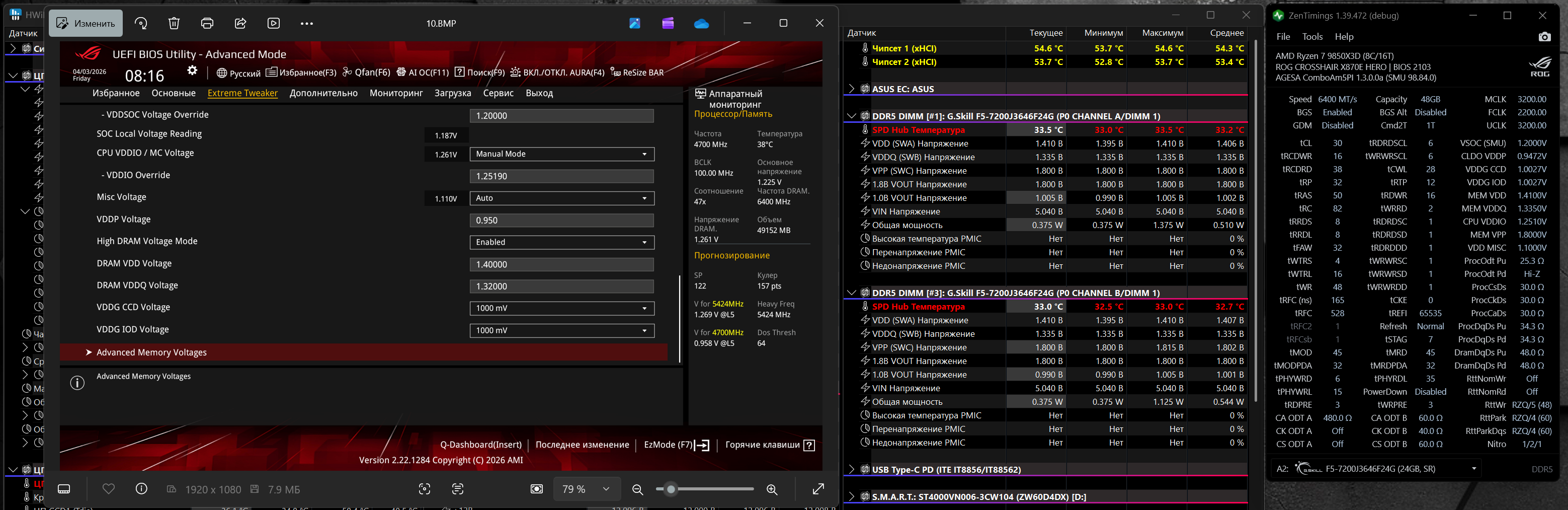The height and width of the screenshot is (510, 1568).
Task: Click the globe Русский language item in the BIOS
Action: (x=238, y=73)
